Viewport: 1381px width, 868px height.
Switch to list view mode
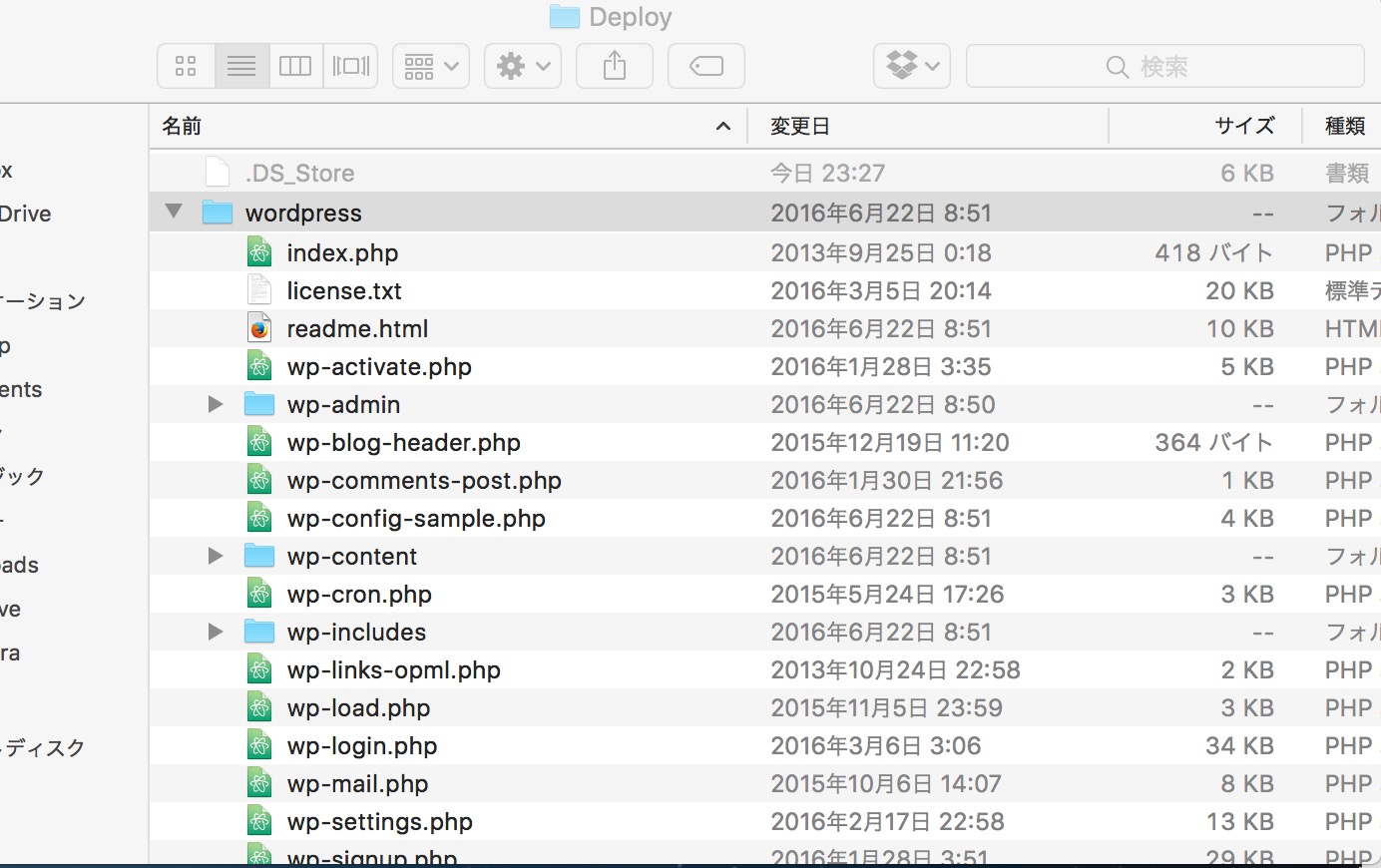click(241, 66)
